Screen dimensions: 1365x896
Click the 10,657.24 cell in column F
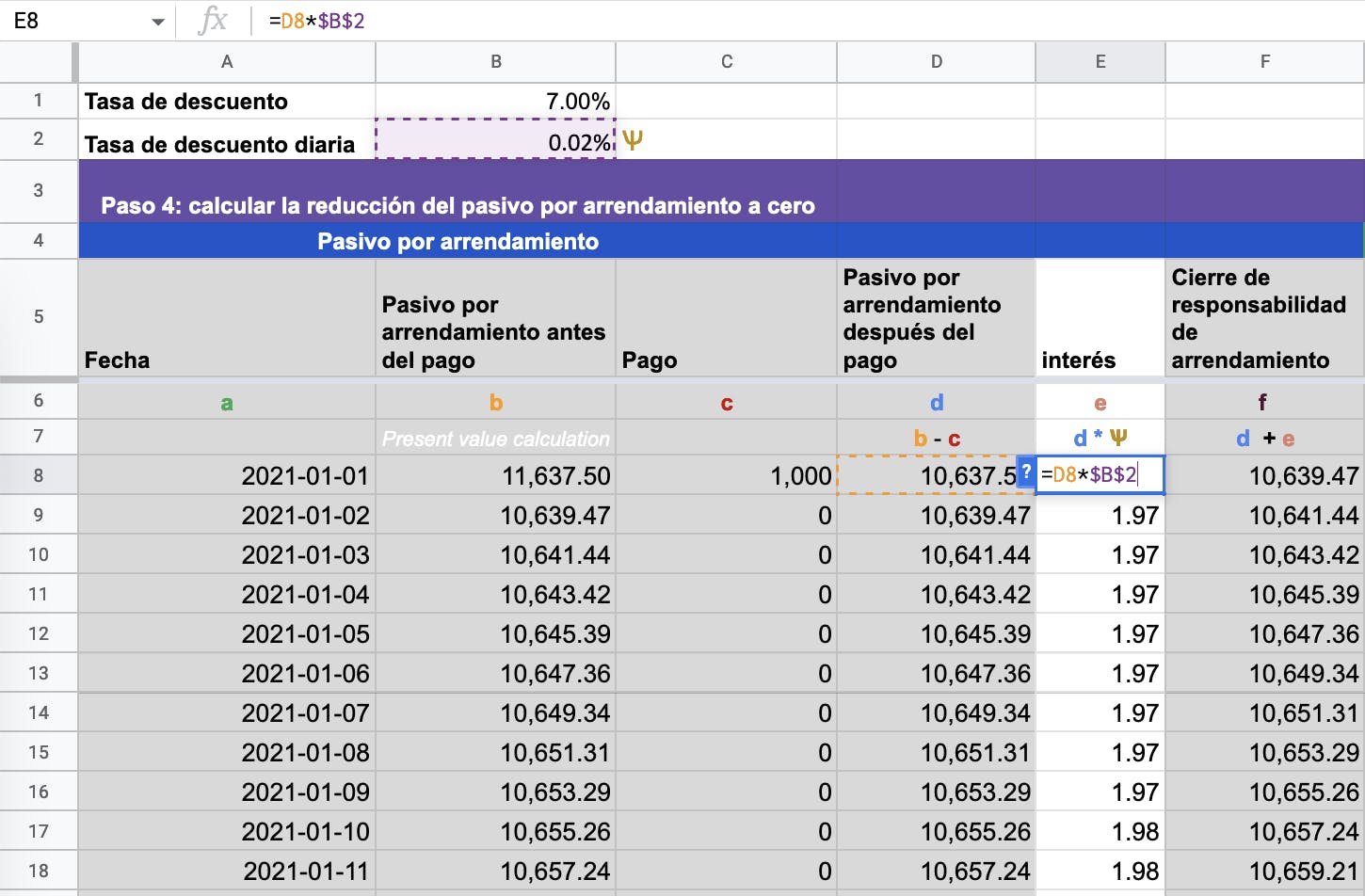click(x=1265, y=831)
